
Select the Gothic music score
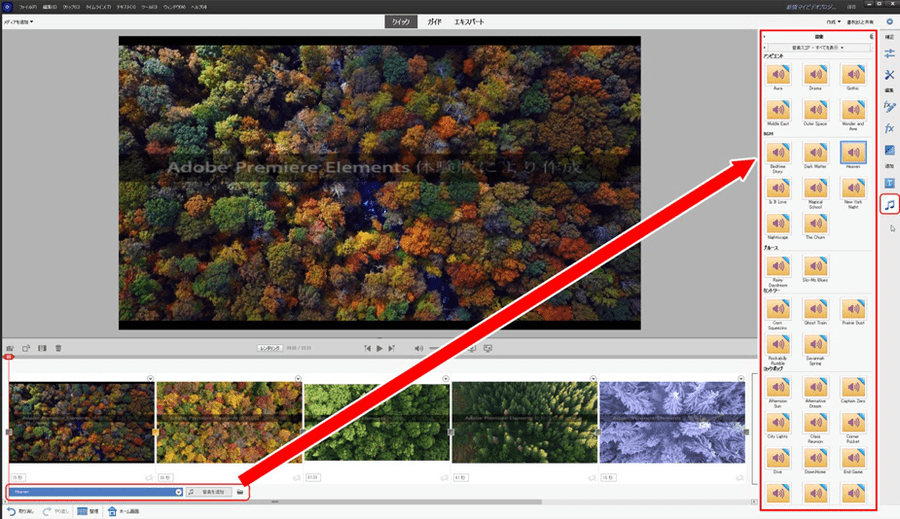(x=853, y=77)
